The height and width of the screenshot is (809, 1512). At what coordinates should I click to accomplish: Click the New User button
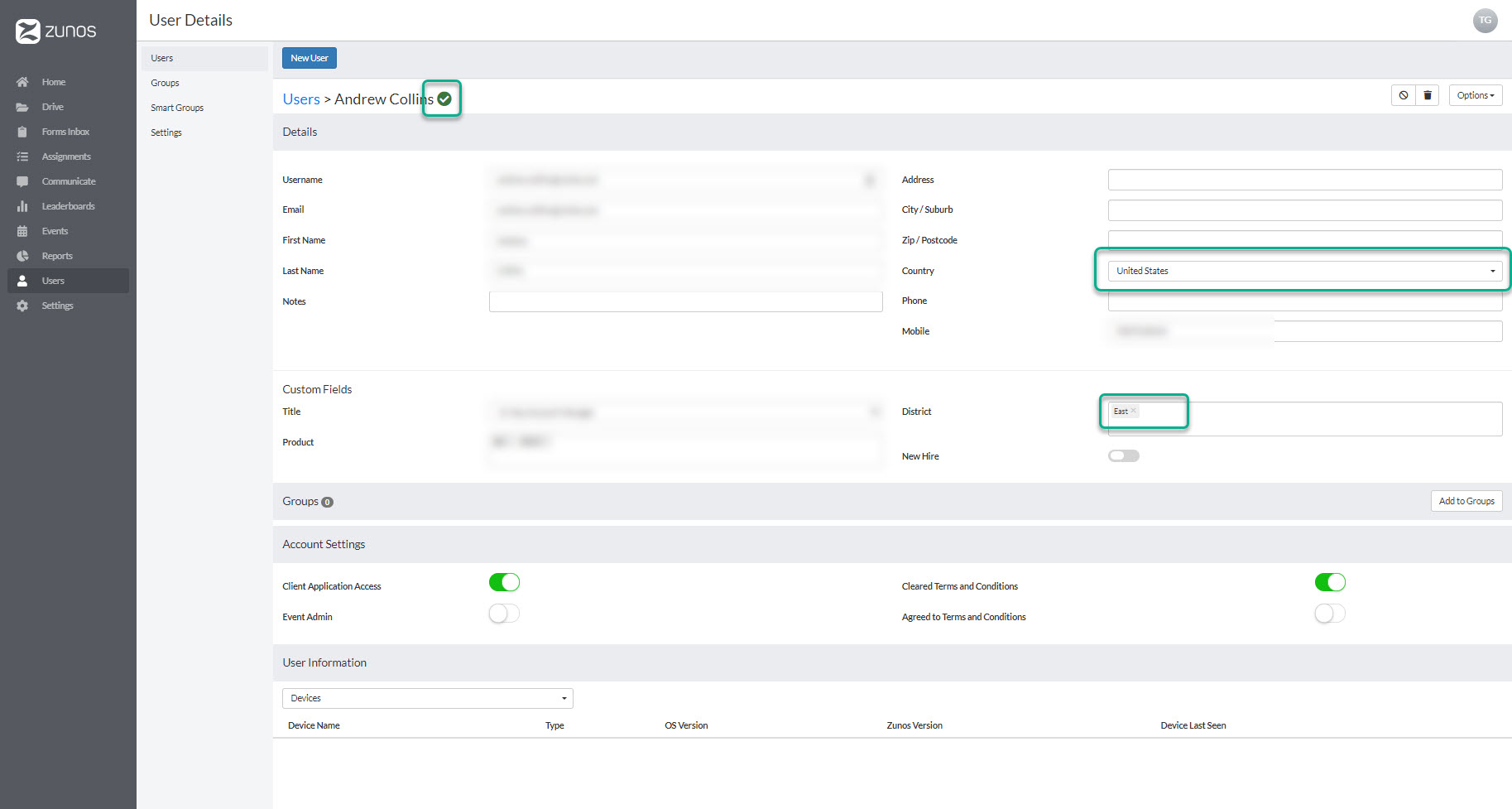[310, 58]
